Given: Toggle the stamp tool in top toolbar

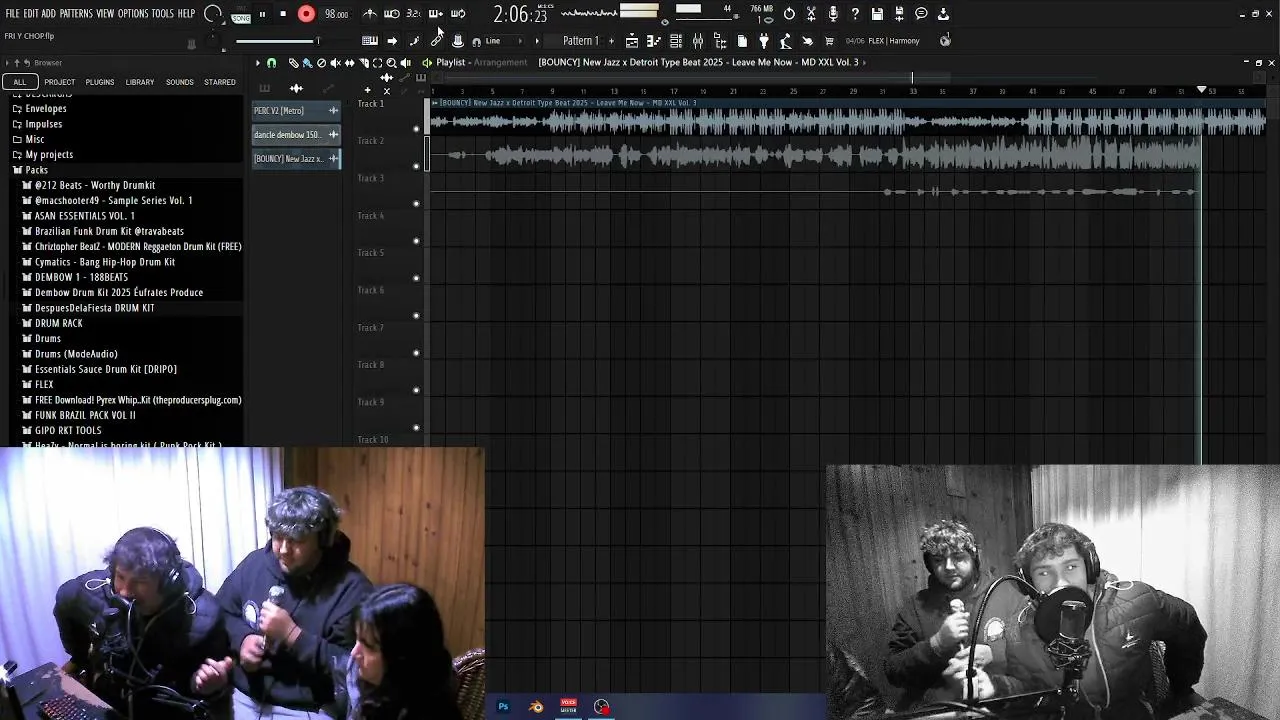Looking at the screenshot, I should point(457,41).
